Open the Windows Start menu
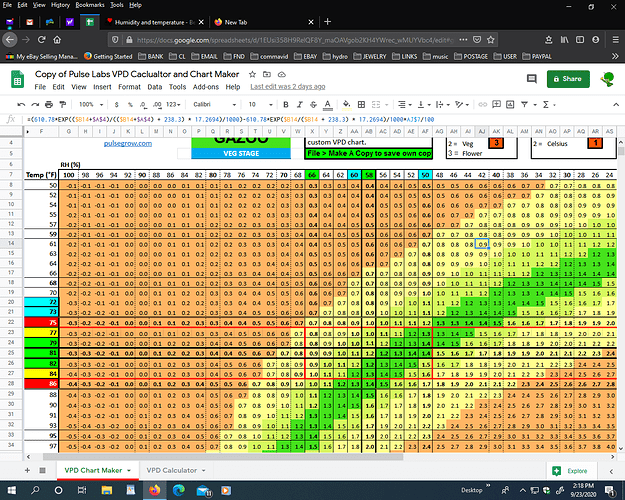625x500 pixels. click(x=12, y=490)
